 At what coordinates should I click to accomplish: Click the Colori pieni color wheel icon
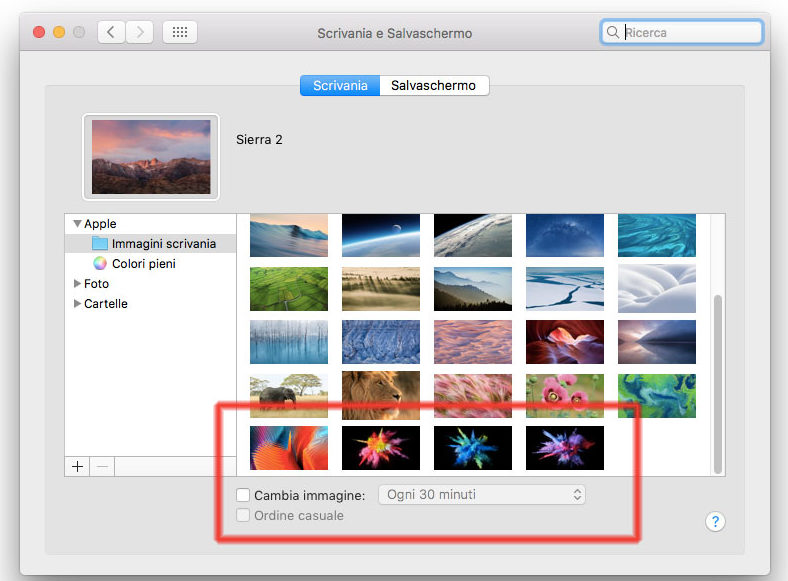[x=100, y=263]
